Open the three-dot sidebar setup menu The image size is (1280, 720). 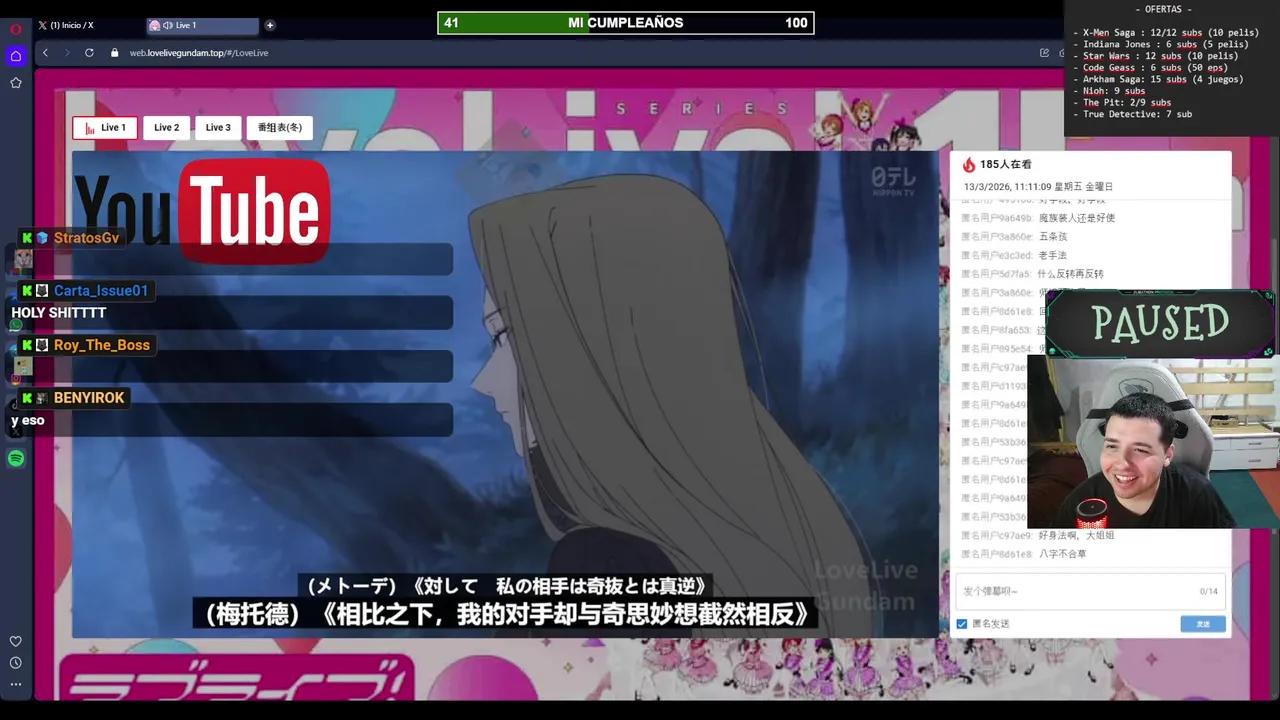click(16, 684)
